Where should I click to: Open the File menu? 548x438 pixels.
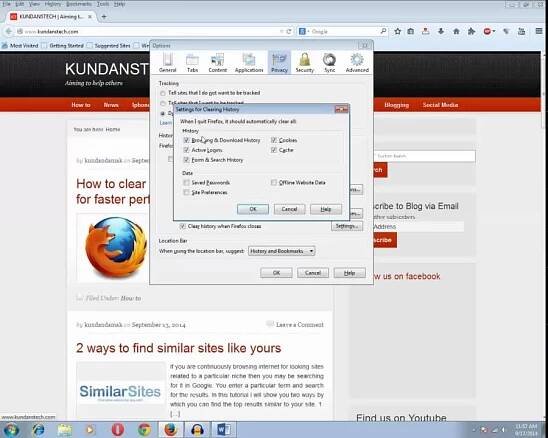(x=6, y=4)
